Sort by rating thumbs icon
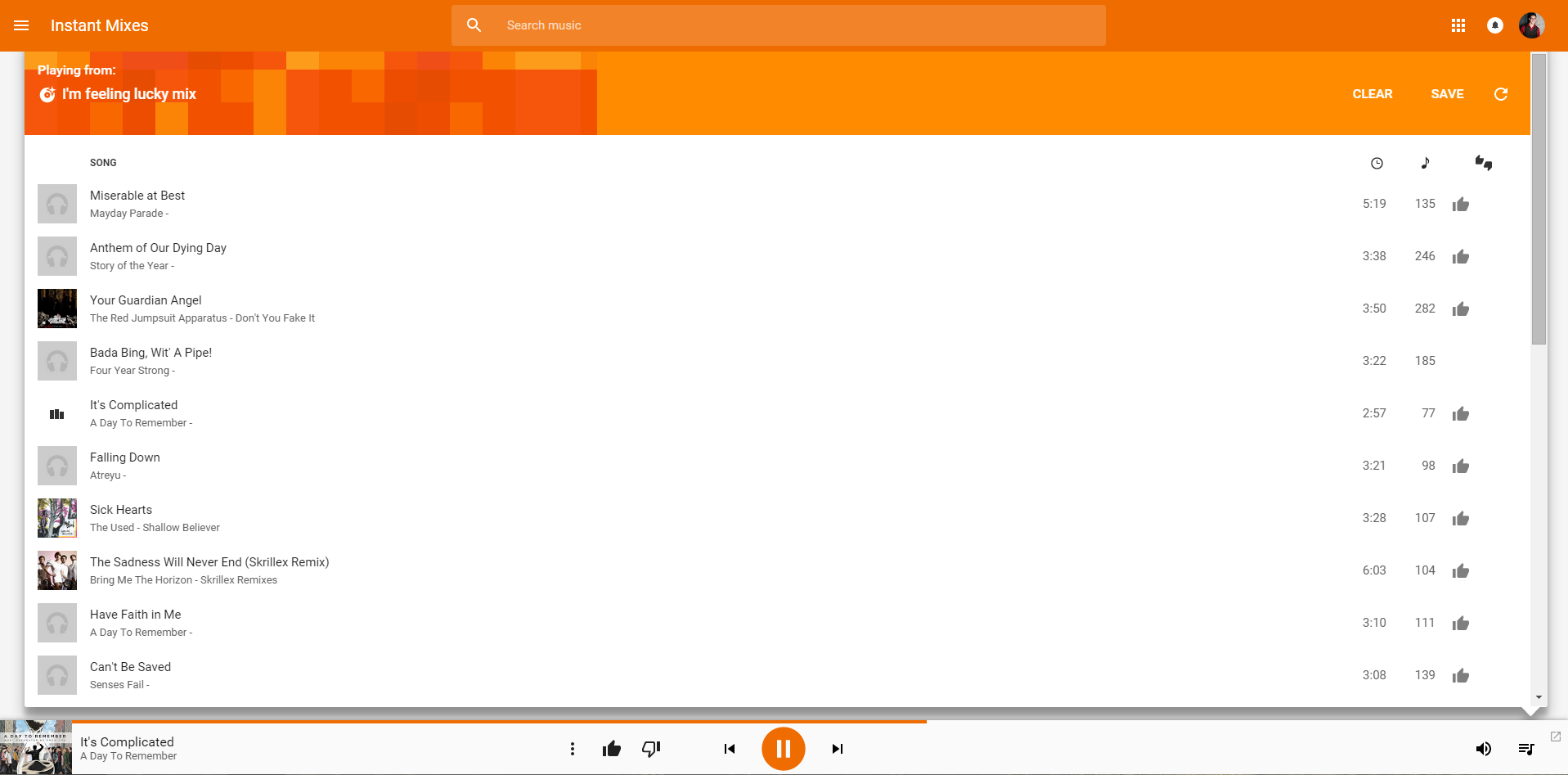The height and width of the screenshot is (775, 1568). pyautogui.click(x=1483, y=163)
